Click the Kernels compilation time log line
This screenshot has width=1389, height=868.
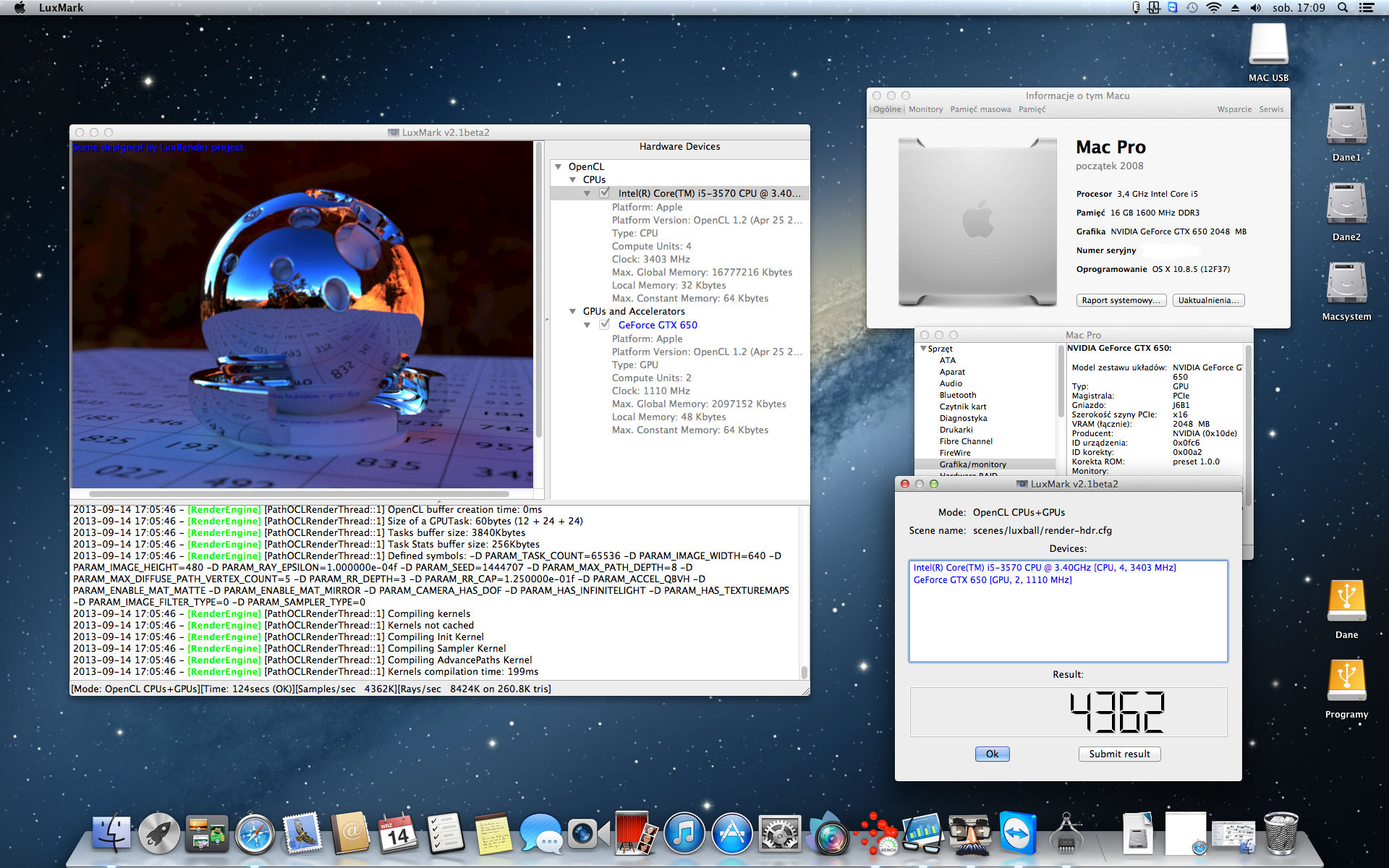306,671
